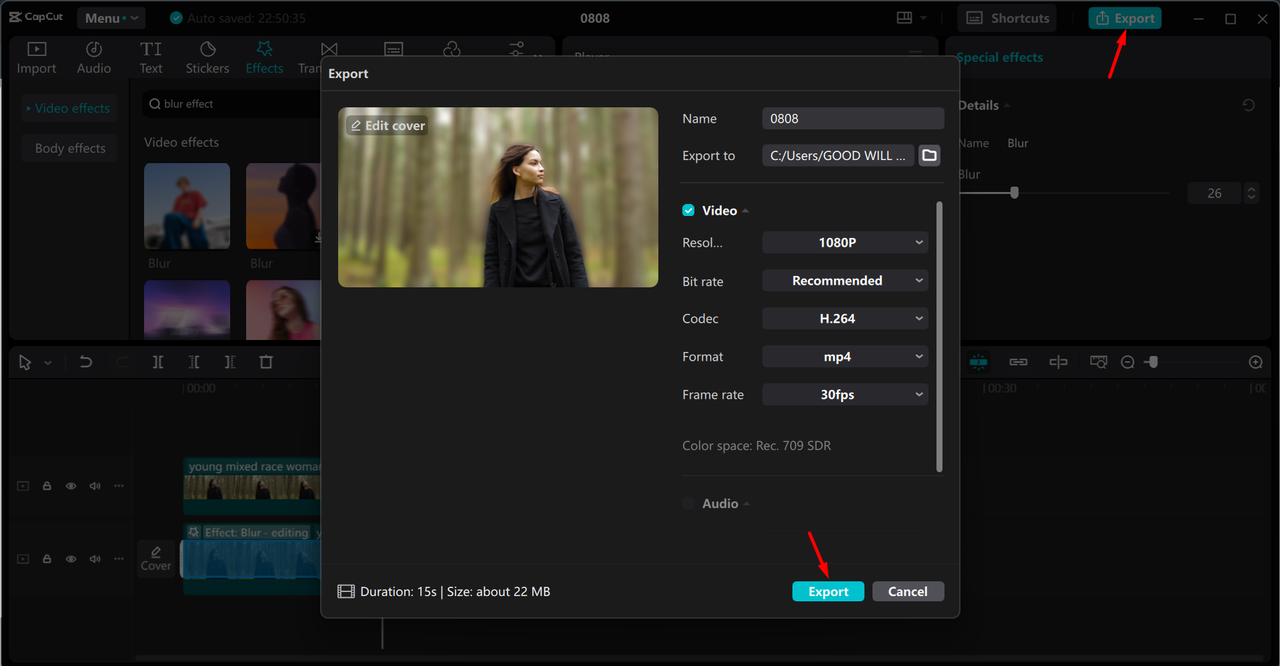Cancel the Export dialog
This screenshot has height=666, width=1280.
tap(908, 592)
